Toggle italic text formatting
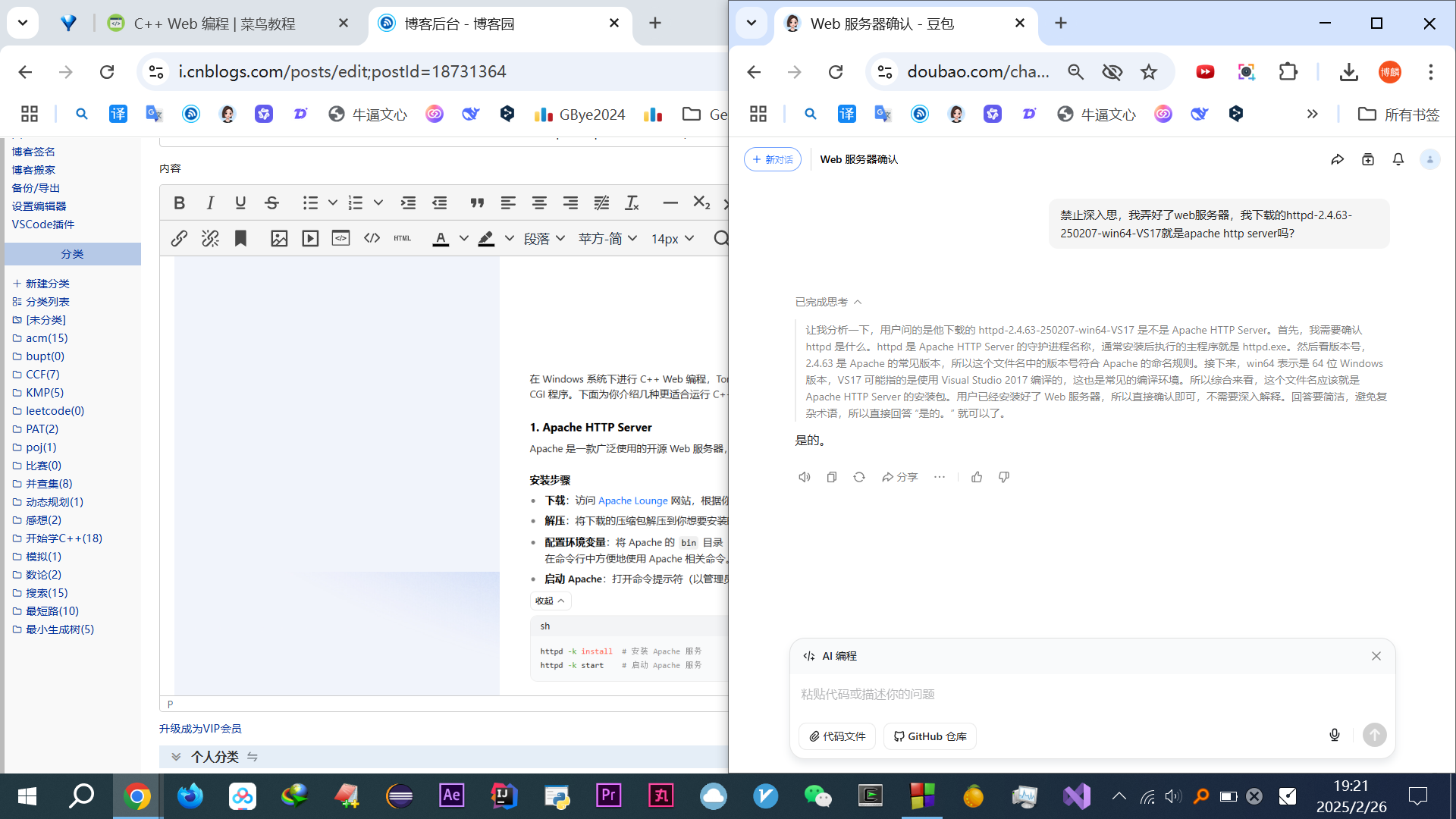This screenshot has height=819, width=1456. pyautogui.click(x=210, y=202)
